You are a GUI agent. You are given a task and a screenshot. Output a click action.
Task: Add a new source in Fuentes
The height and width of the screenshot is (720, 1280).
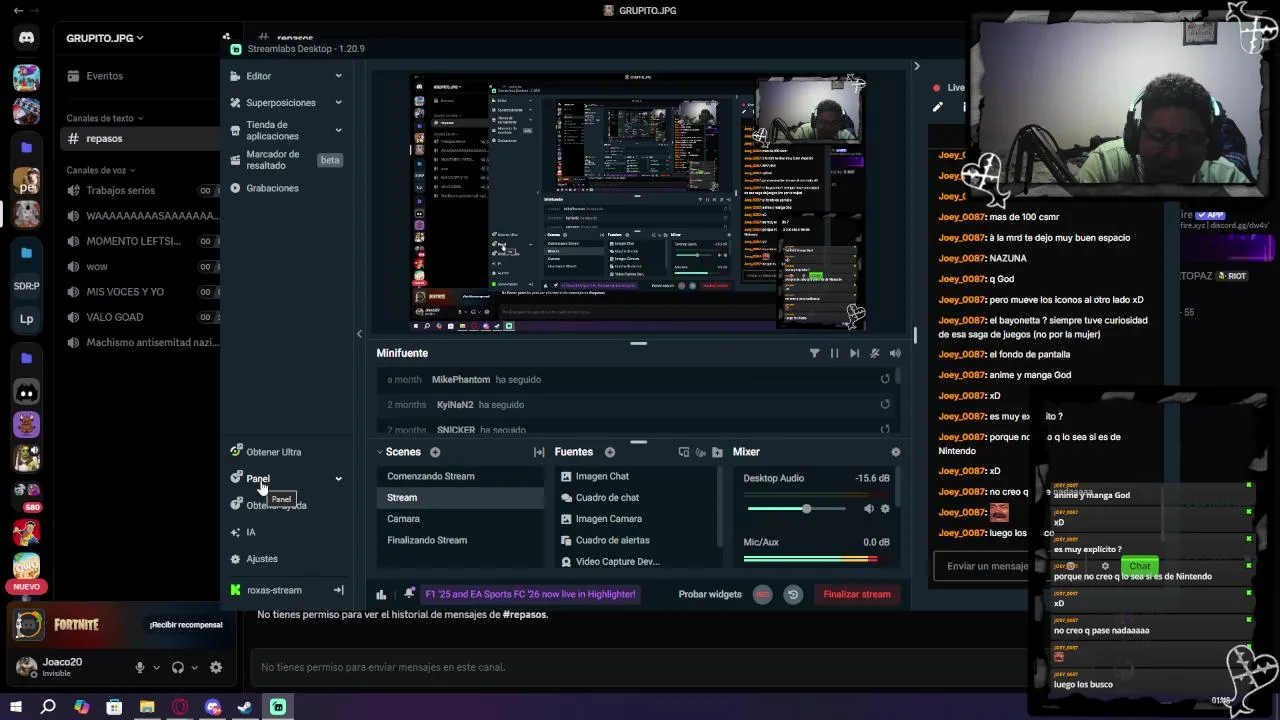610,452
